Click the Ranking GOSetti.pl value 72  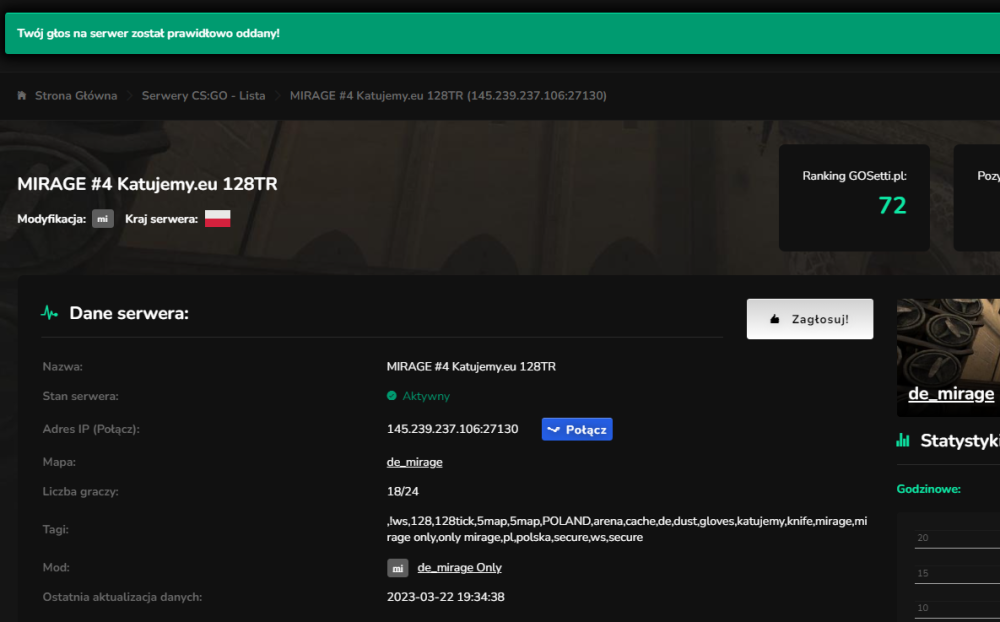(892, 205)
